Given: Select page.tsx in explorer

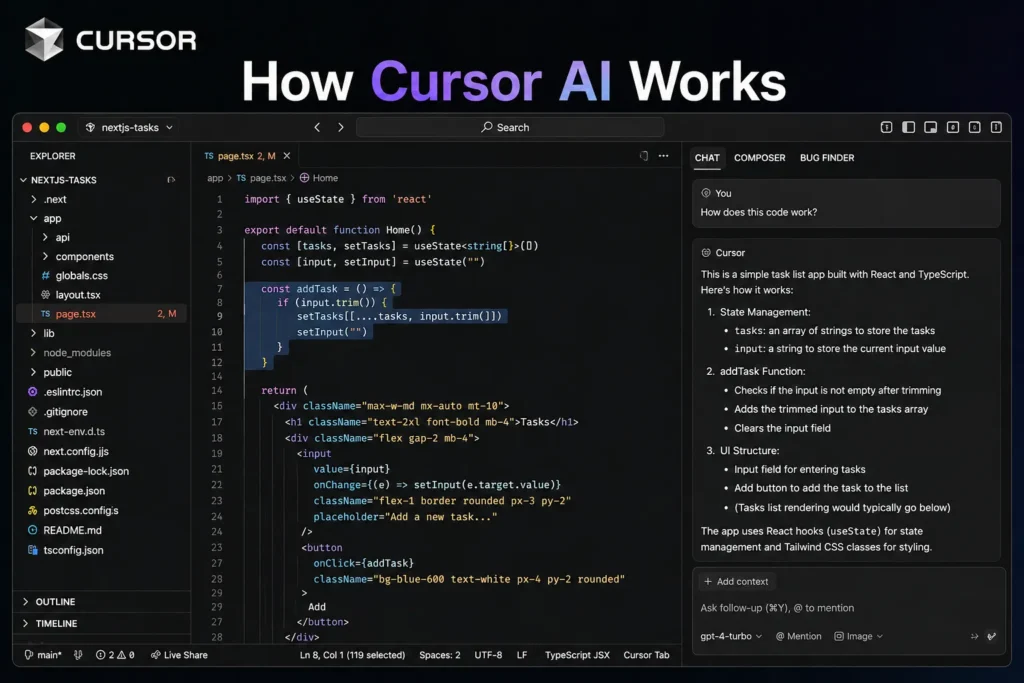Looking at the screenshot, I should (x=101, y=314).
